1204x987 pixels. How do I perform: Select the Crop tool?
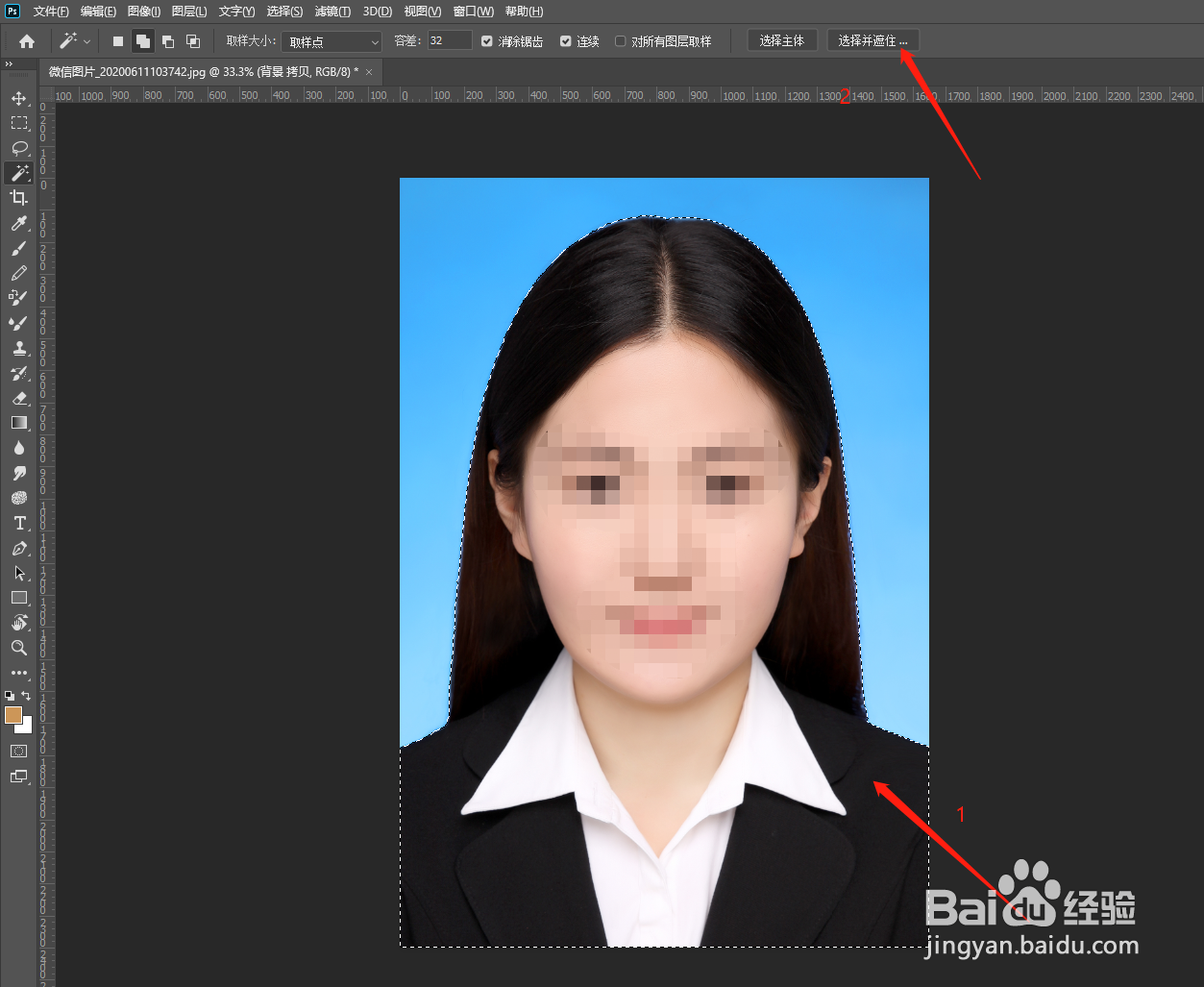point(19,198)
